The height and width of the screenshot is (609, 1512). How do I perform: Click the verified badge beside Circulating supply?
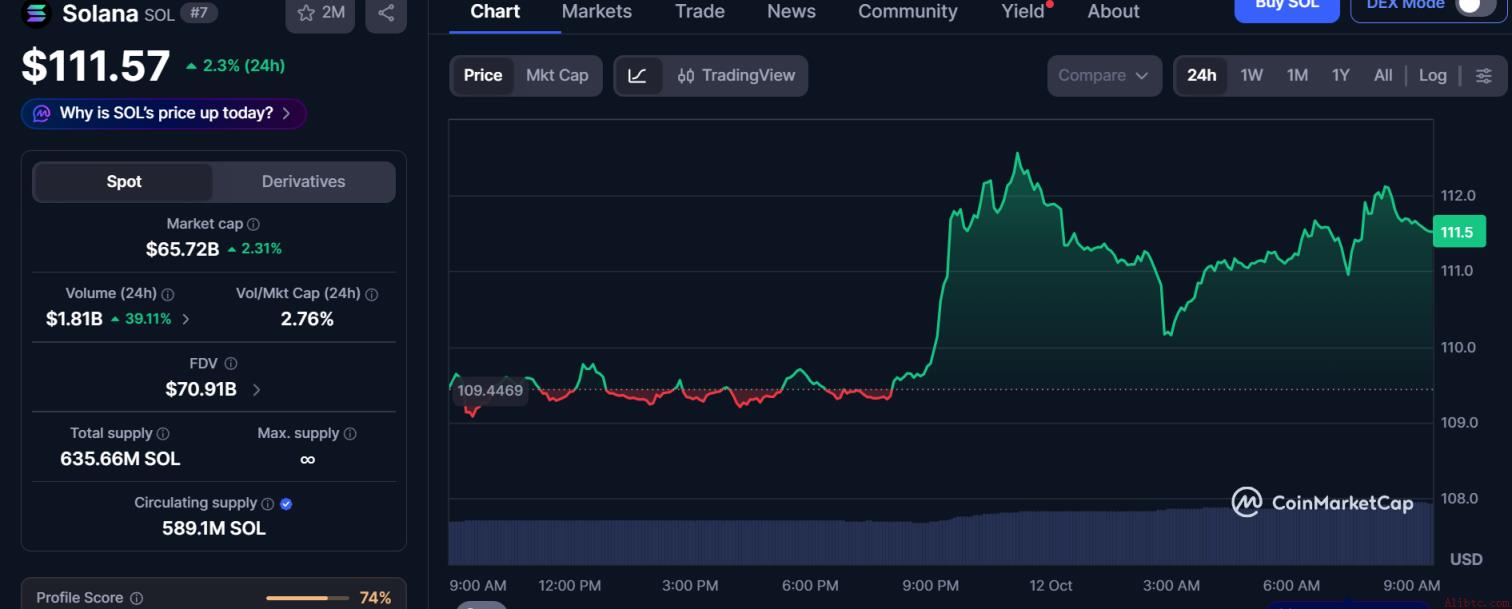pos(286,504)
